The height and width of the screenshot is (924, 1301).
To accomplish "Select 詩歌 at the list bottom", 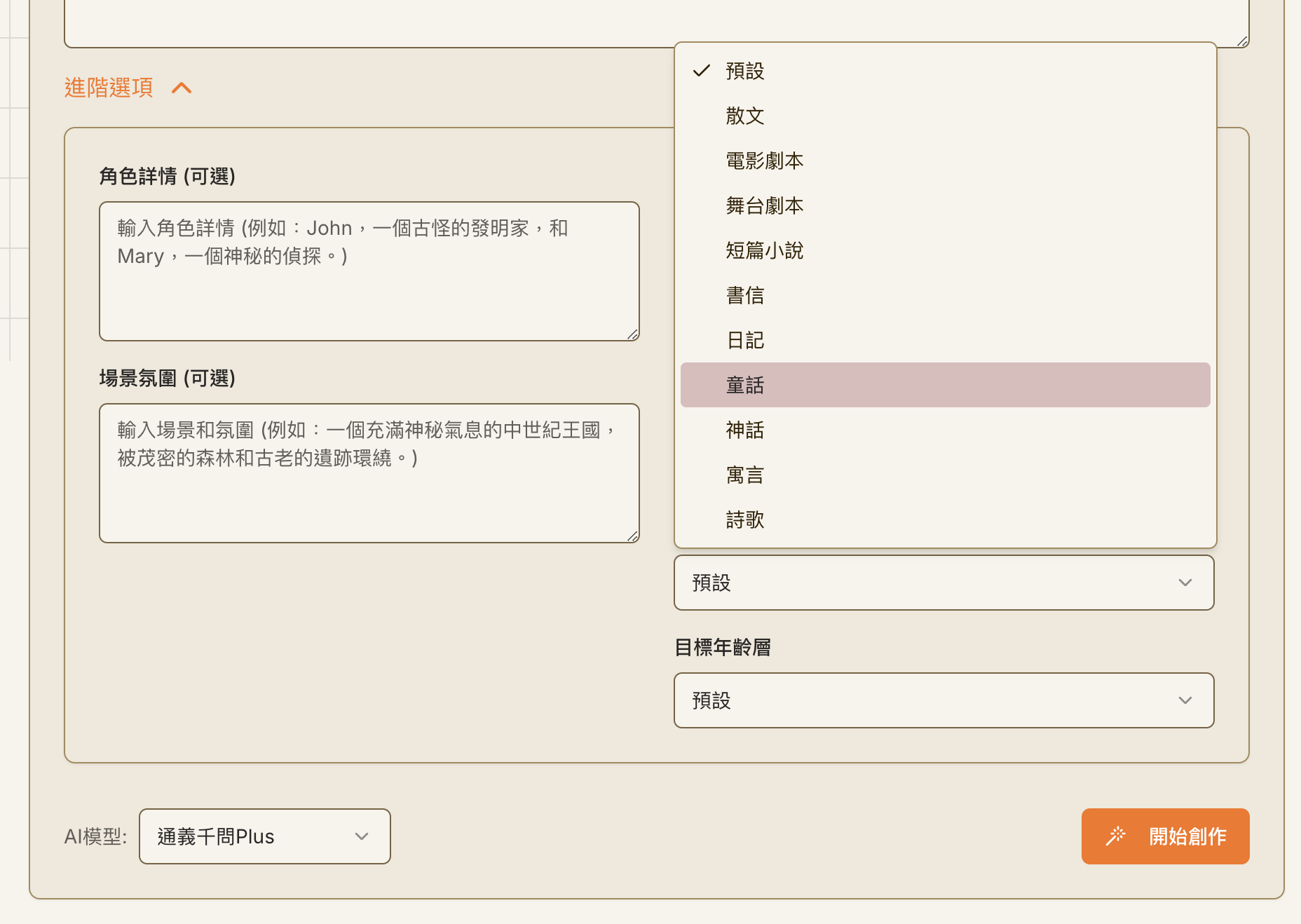I will pos(945,519).
